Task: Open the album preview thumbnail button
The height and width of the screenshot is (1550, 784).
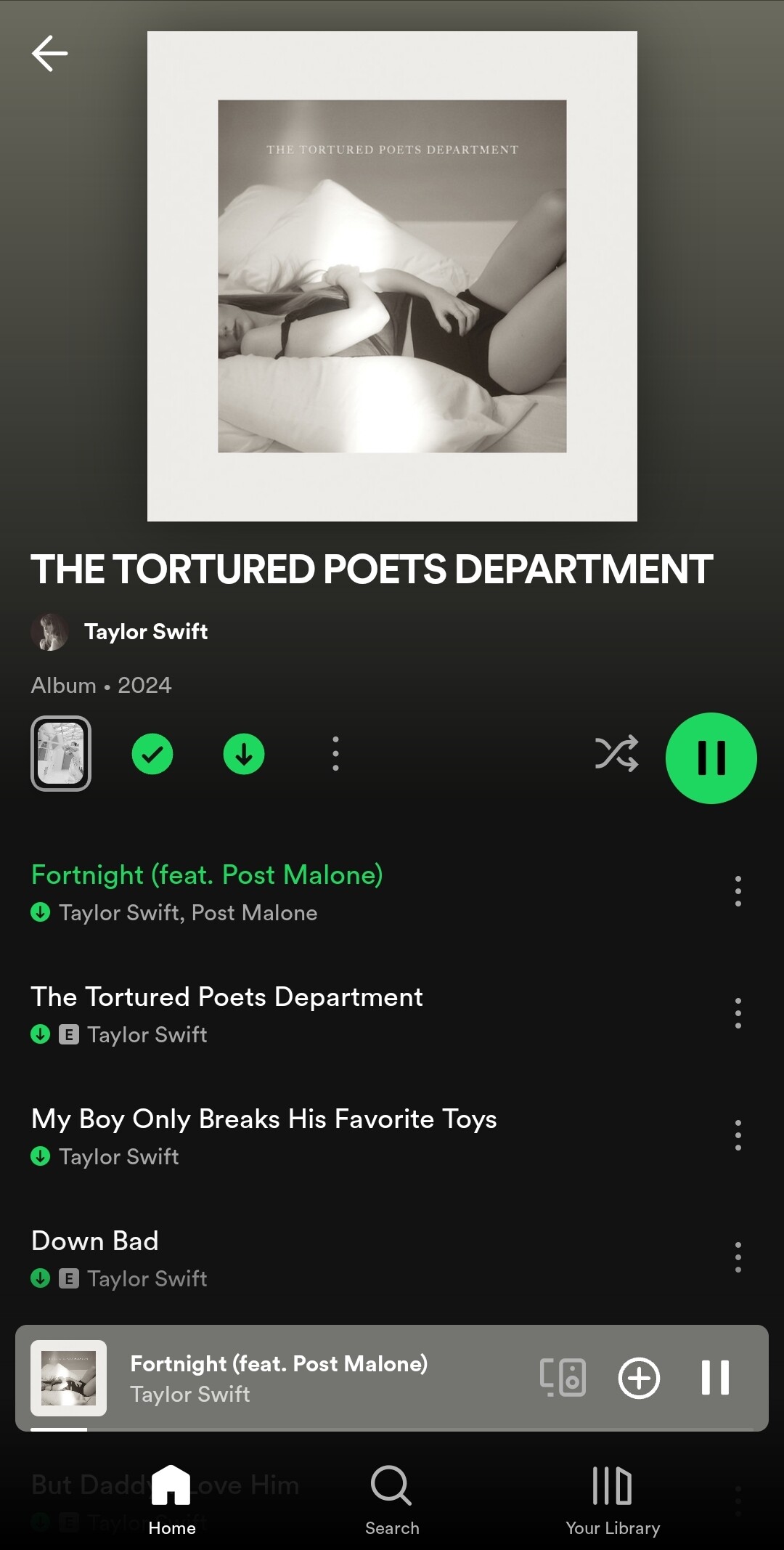Action: tap(61, 753)
